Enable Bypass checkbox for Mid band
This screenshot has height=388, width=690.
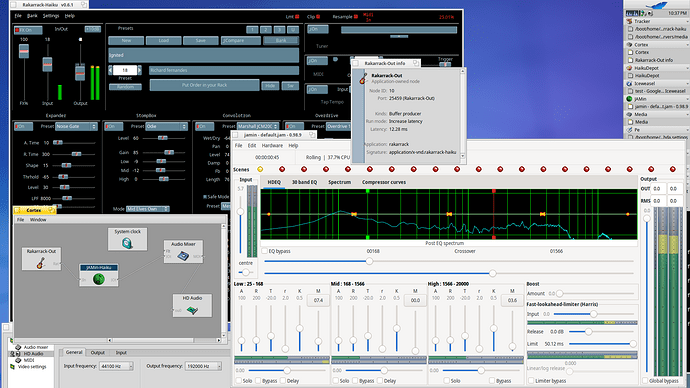pos(355,381)
